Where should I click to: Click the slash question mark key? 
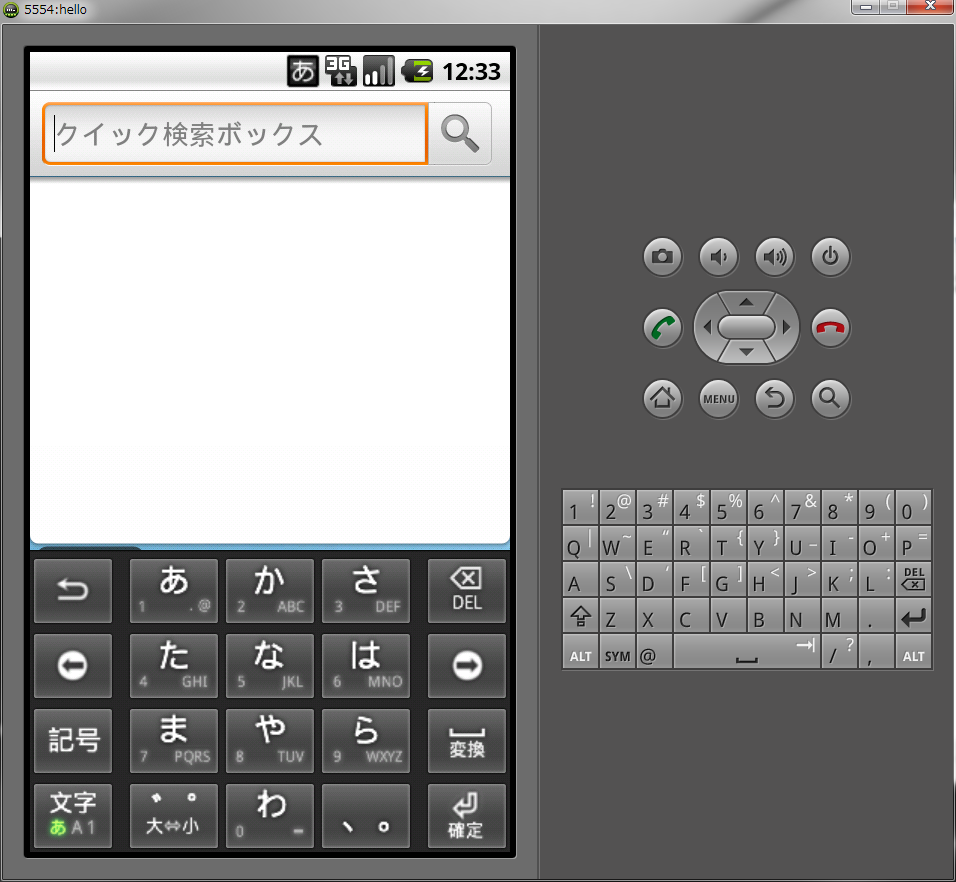pos(840,652)
